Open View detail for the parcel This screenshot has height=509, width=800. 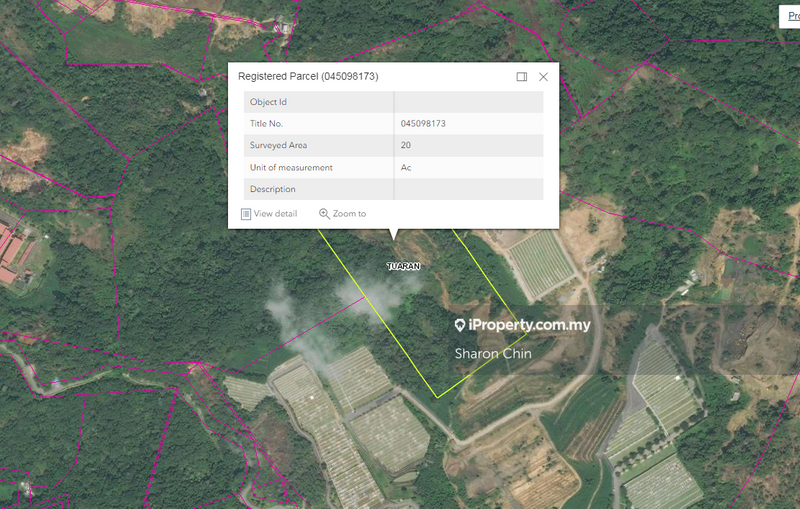(x=270, y=214)
